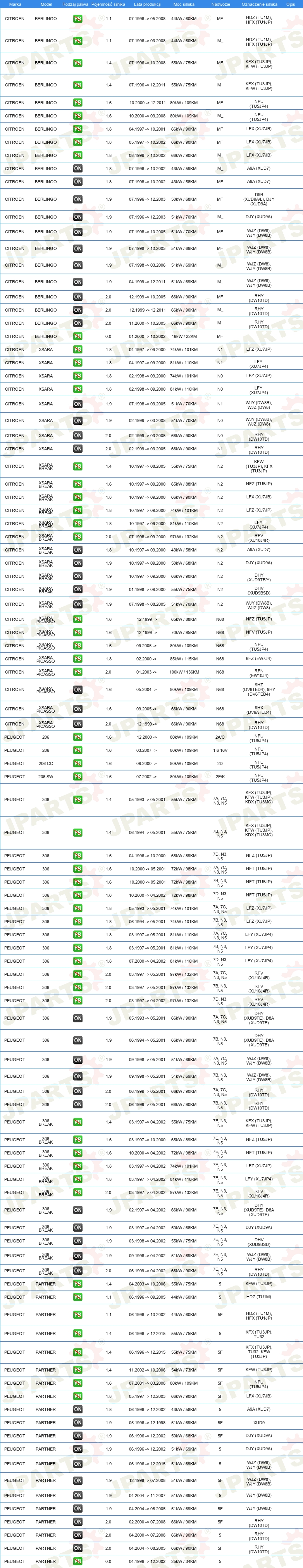Viewport: 303px width, 1568px height.
Task: Click the '25kW / 34KM' power cell
Action: tap(184, 1561)
